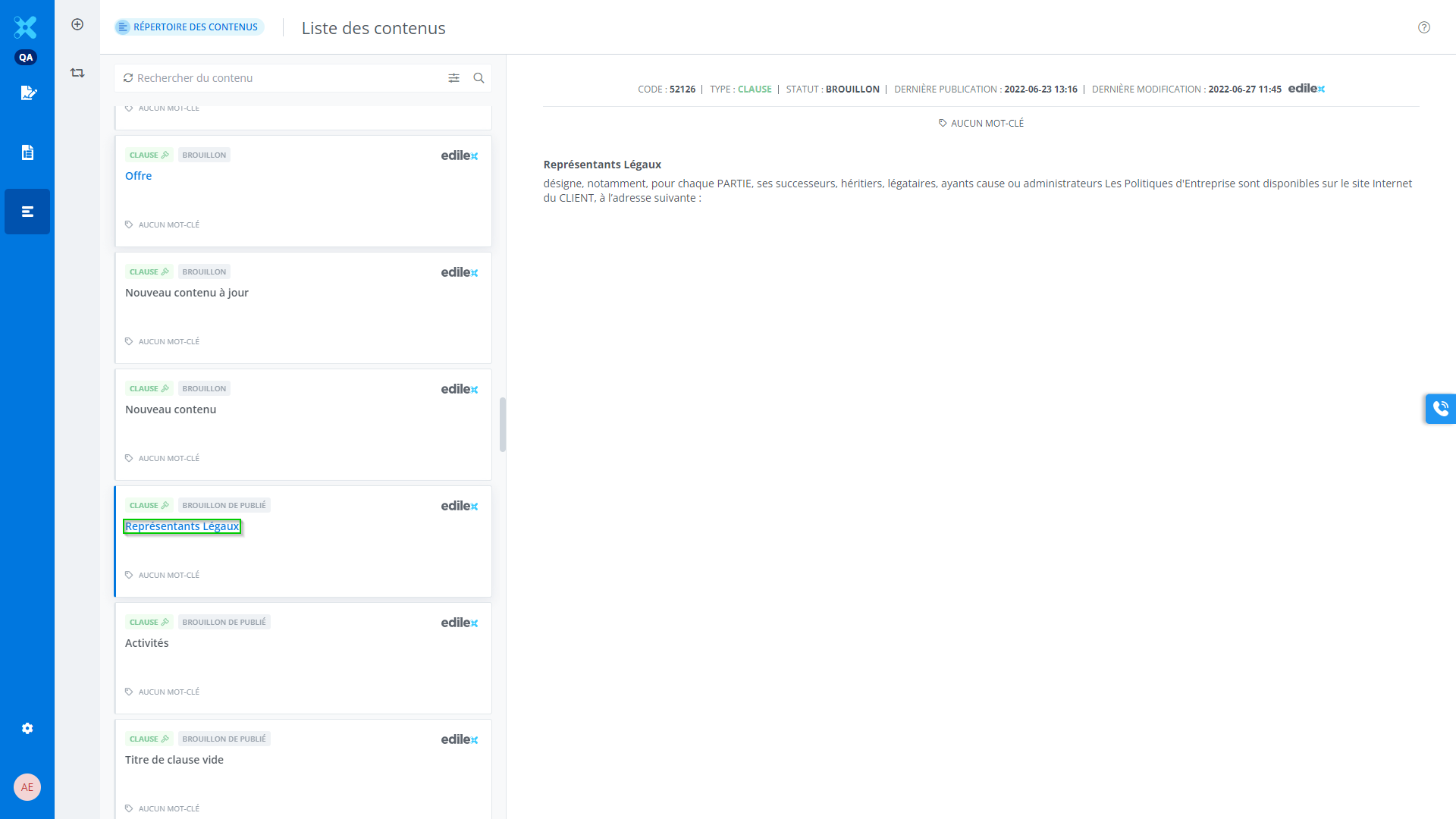Open the pencil edit sidebar icon
1456x819 pixels.
pyautogui.click(x=28, y=93)
